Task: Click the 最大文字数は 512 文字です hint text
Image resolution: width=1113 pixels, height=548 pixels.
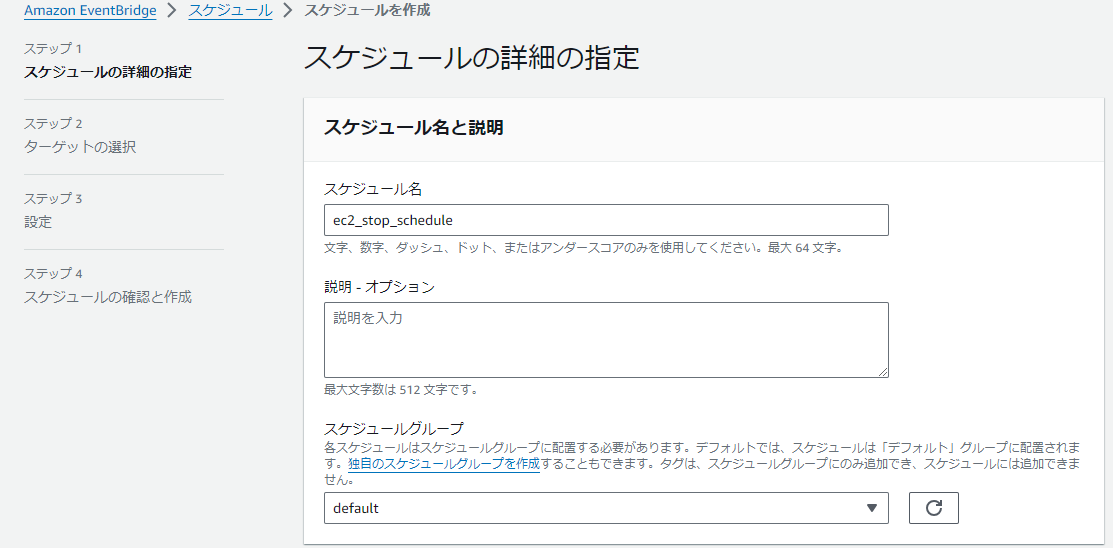Action: tap(401, 390)
